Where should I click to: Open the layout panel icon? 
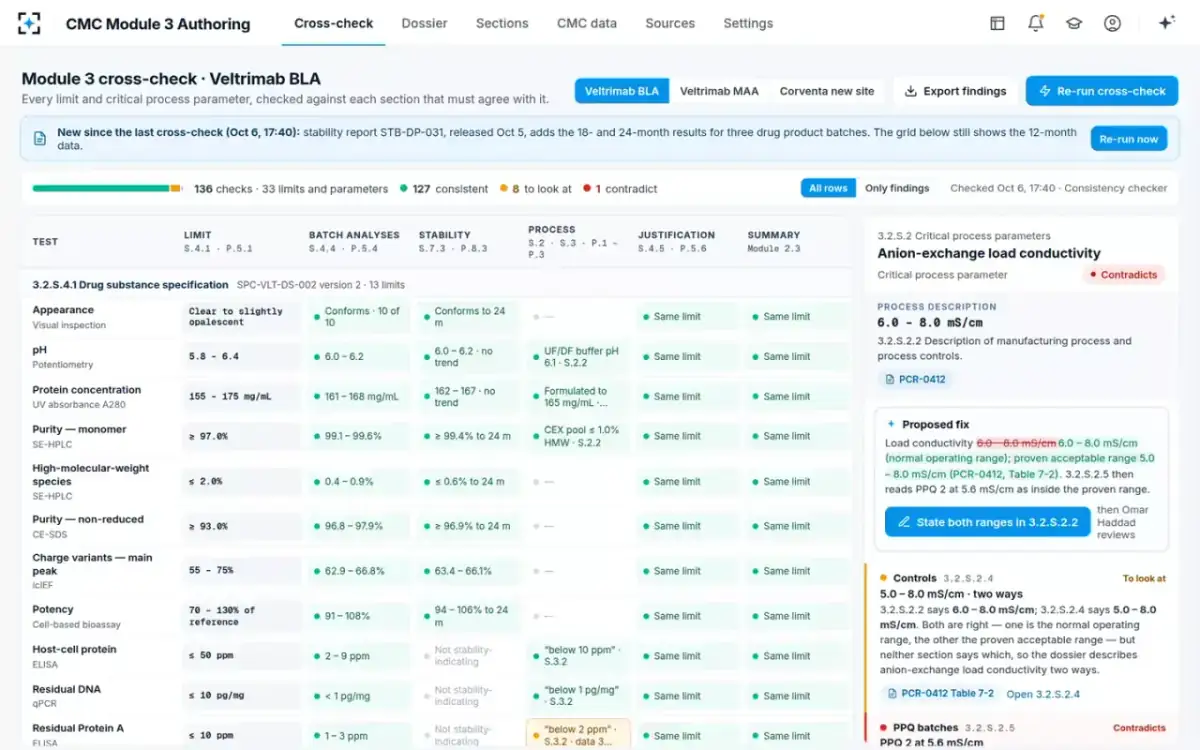[997, 23]
